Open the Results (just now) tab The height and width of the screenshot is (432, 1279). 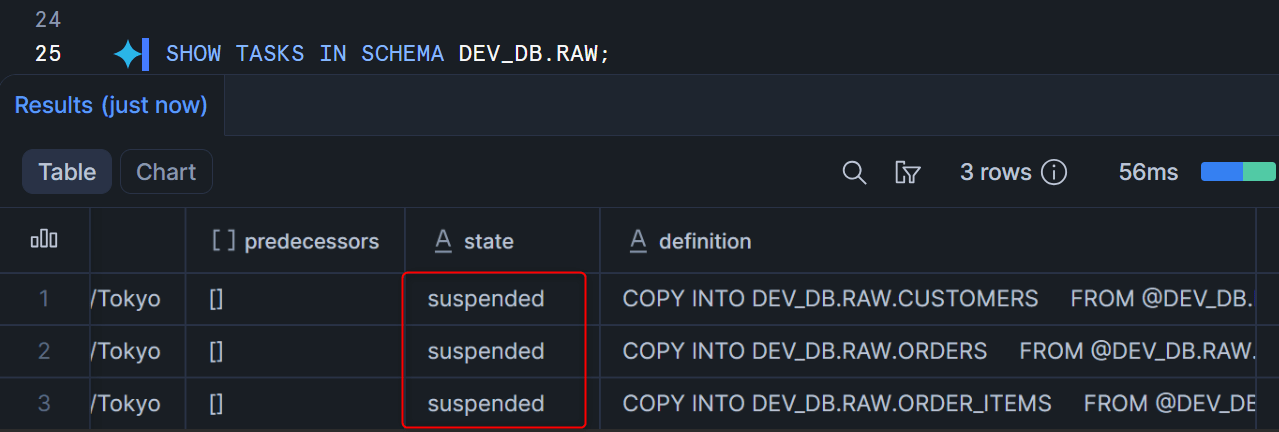click(111, 105)
